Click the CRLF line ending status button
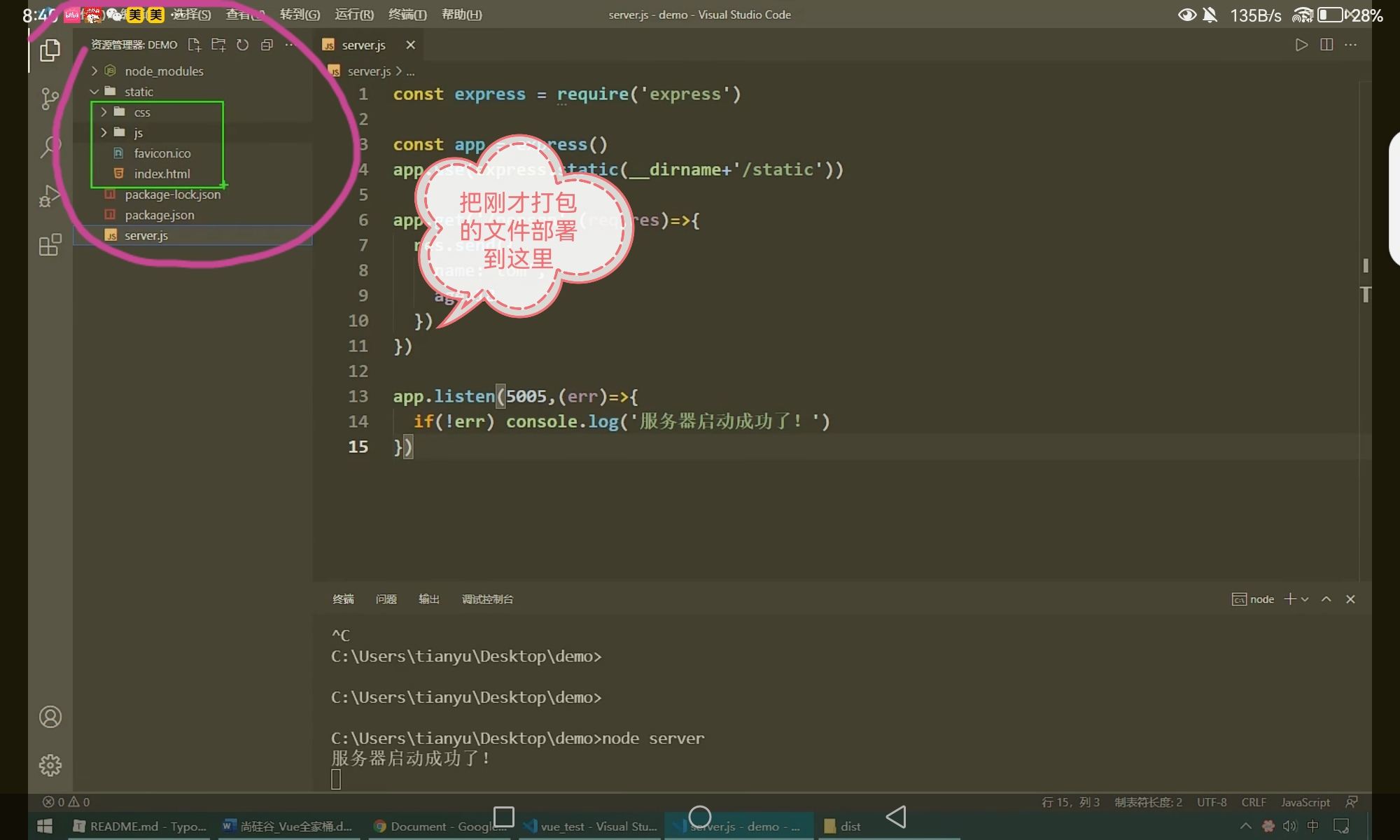The height and width of the screenshot is (840, 1400). tap(1253, 802)
